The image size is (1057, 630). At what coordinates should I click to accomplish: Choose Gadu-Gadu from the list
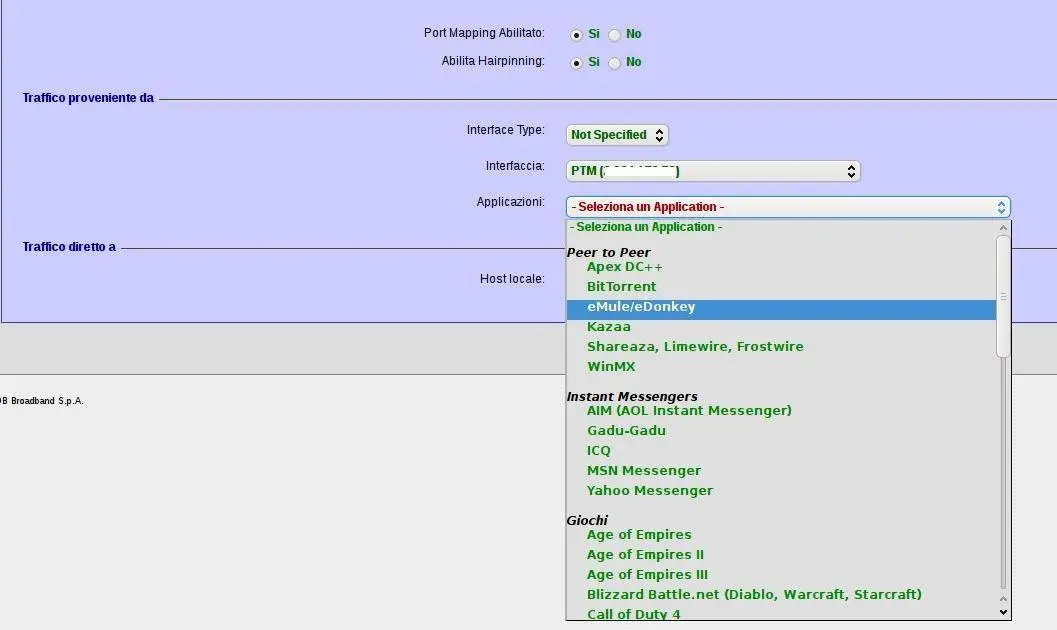781,431
